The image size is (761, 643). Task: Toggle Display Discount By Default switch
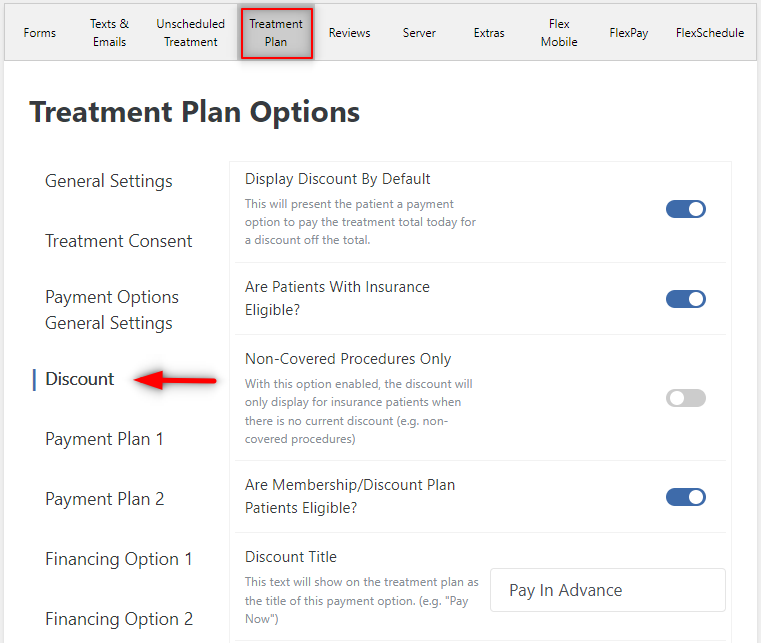685,209
